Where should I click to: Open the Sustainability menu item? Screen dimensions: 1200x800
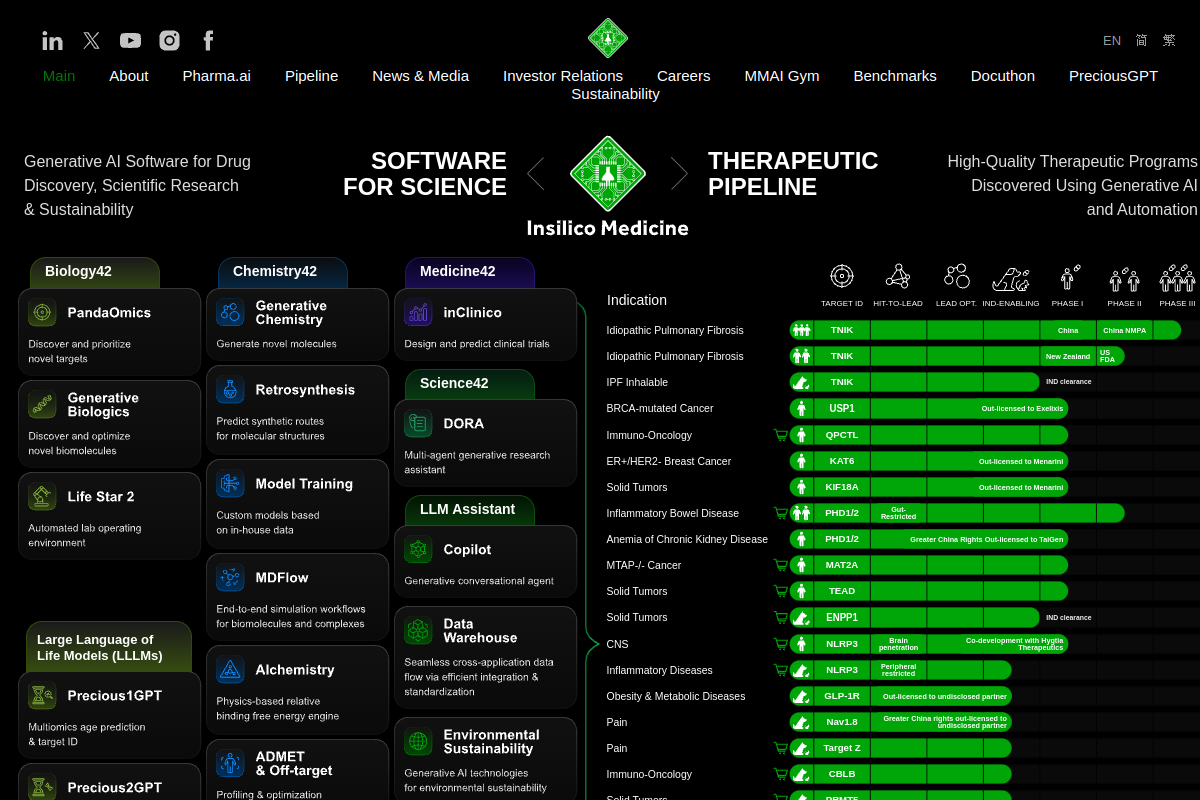pyautogui.click(x=615, y=94)
